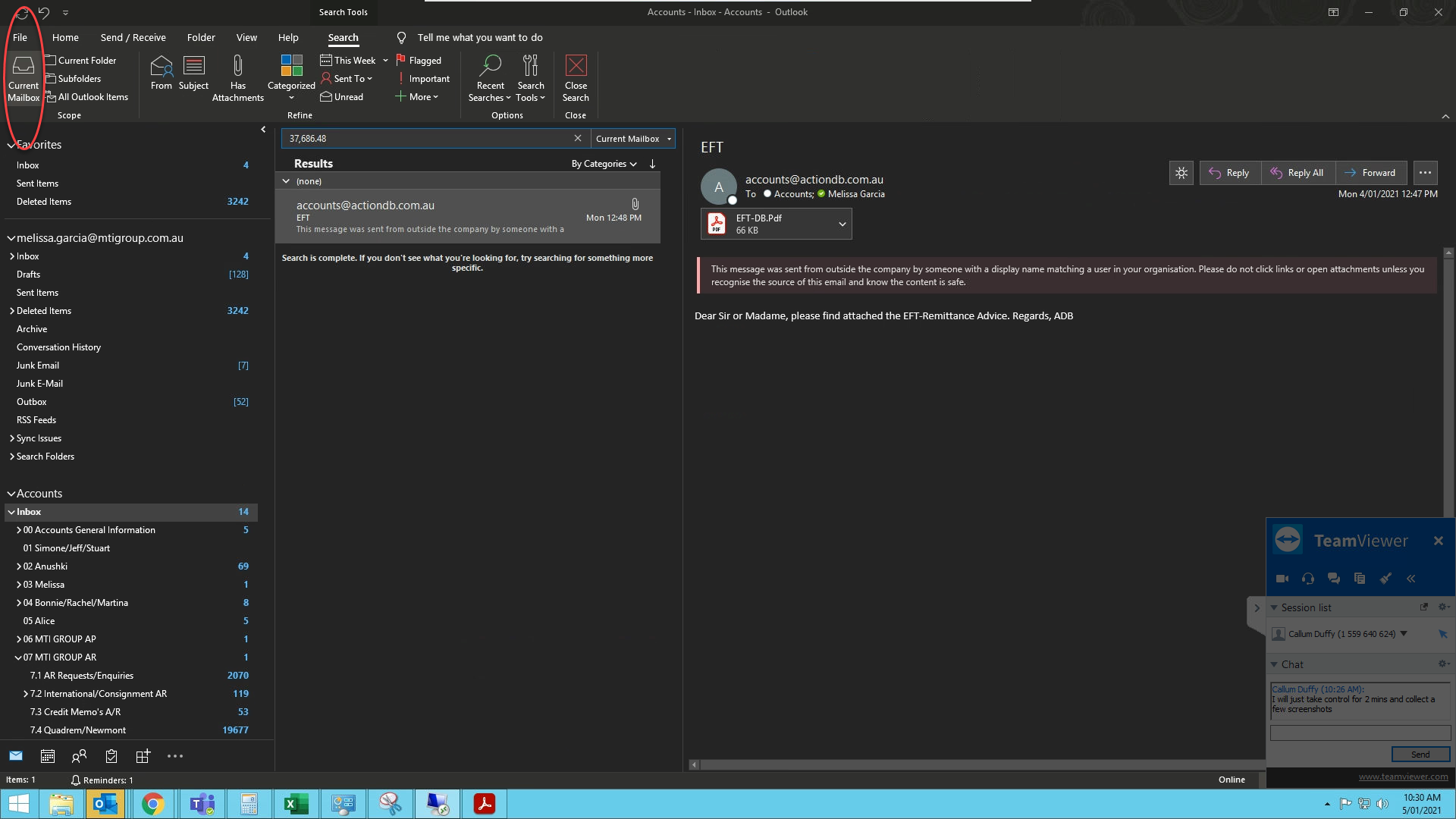Open Recent Searches in ribbon
The width and height of the screenshot is (1456, 819).
coord(490,77)
